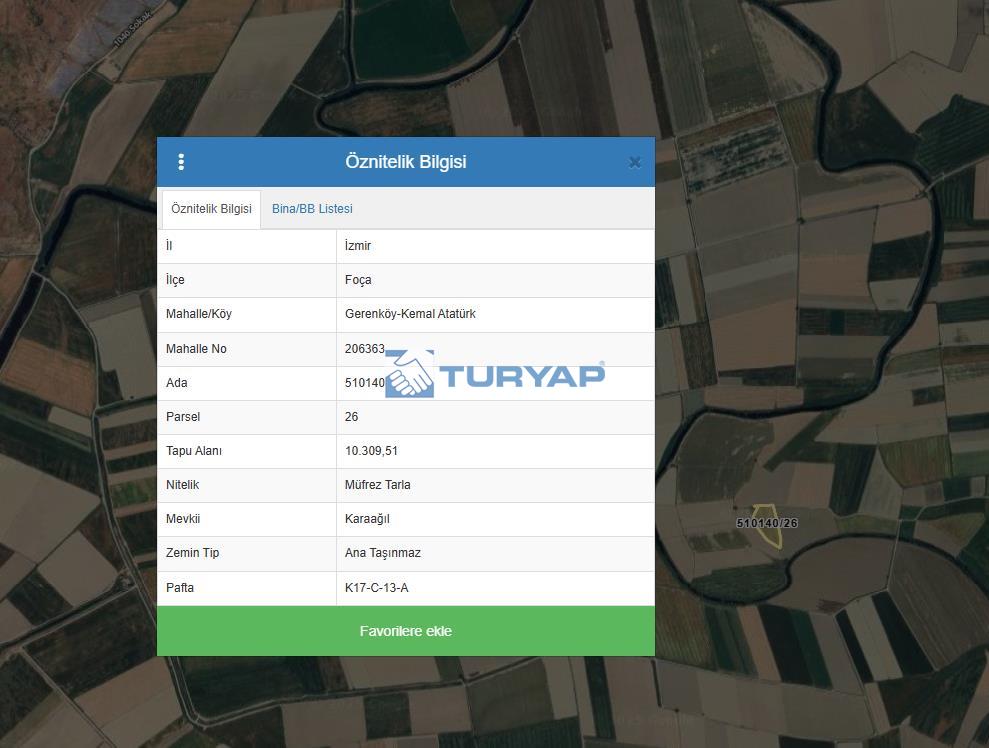The width and height of the screenshot is (989, 748).
Task: Close the Öznitelik Bilgisi dialog
Action: click(x=635, y=163)
